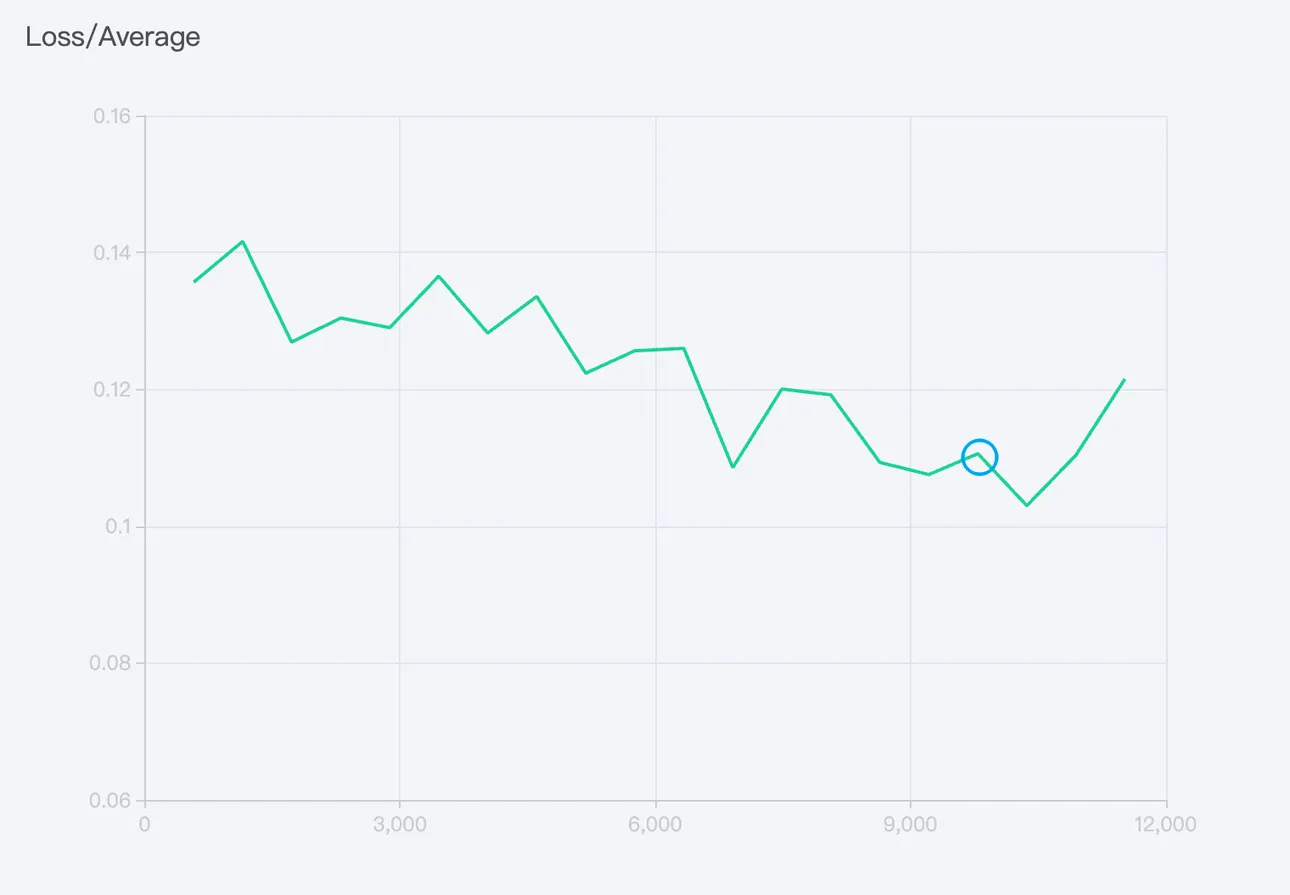This screenshot has width=1290, height=895.
Task: Click the 12,000 x-axis label
Action: click(1166, 825)
